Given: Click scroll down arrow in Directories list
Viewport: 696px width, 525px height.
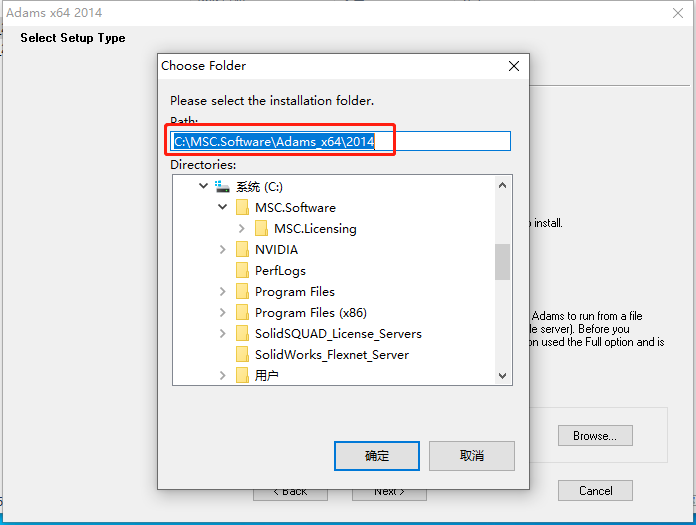Looking at the screenshot, I should click(502, 375).
